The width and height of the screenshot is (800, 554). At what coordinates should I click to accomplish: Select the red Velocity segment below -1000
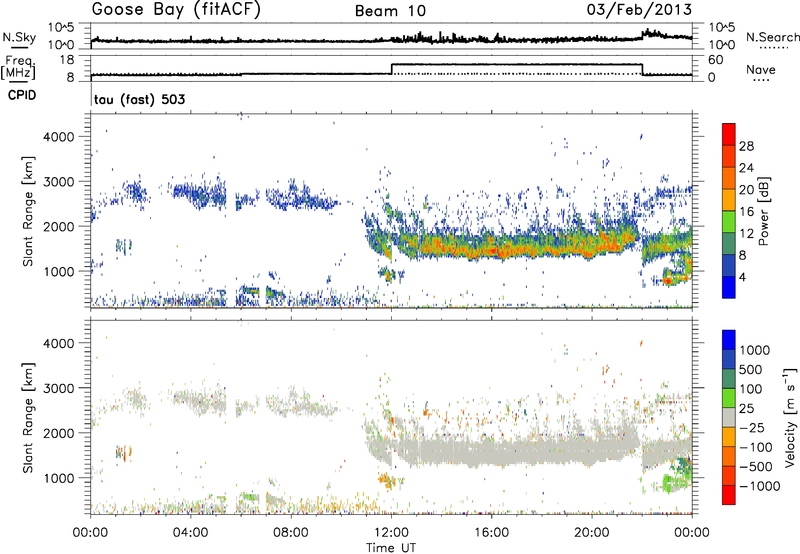pos(729,495)
